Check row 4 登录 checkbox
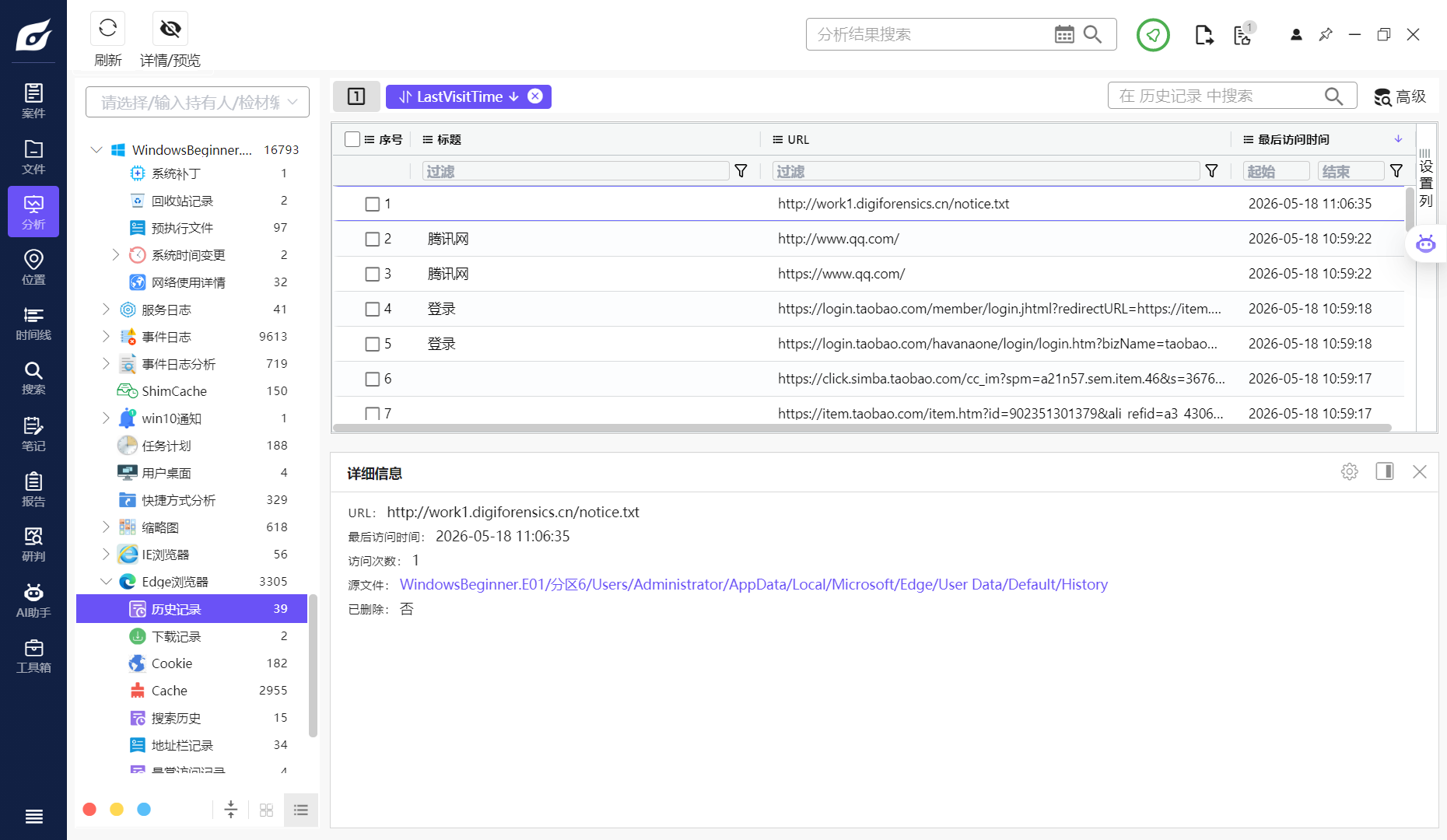The height and width of the screenshot is (840, 1447). click(373, 309)
